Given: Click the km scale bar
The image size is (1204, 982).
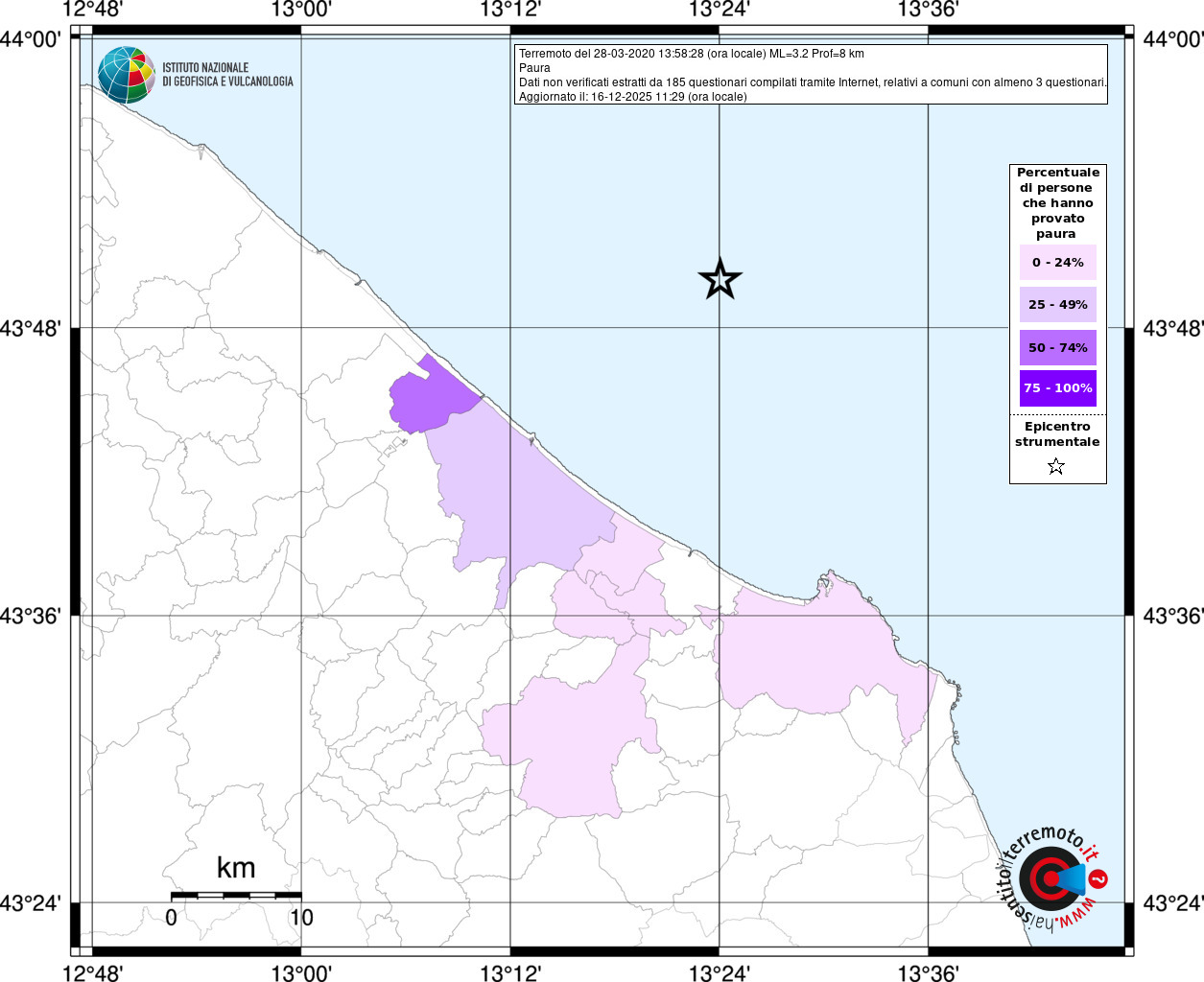Looking at the screenshot, I should click(236, 895).
